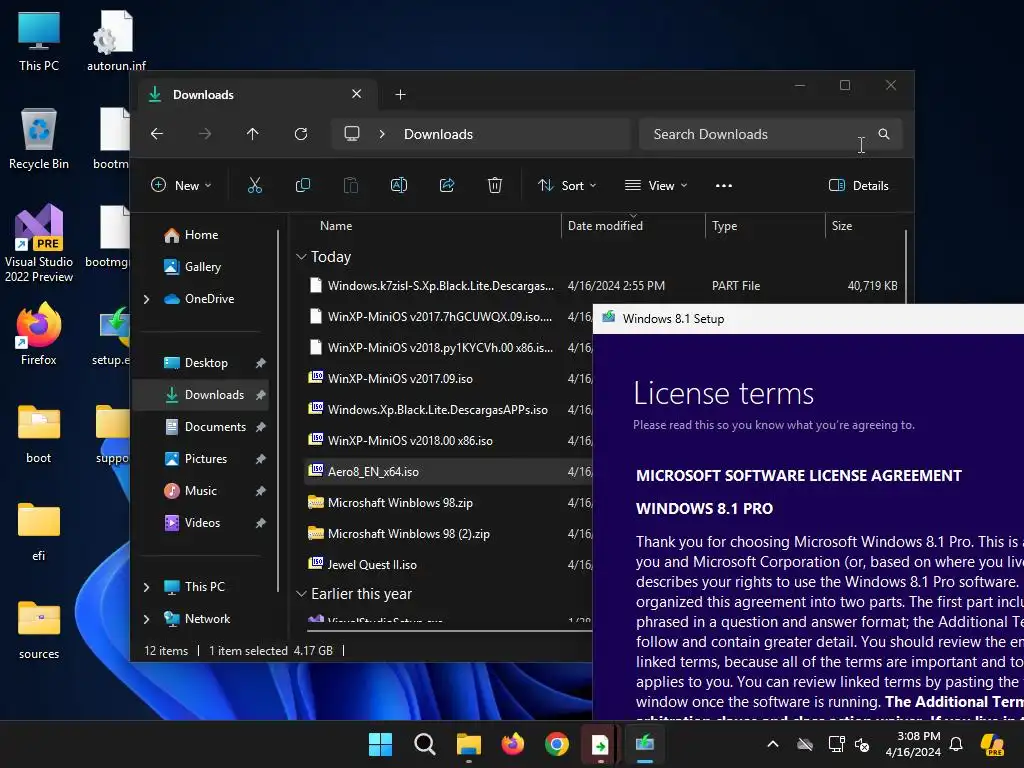Refresh the Downloads folder view
Image resolution: width=1024 pixels, height=768 pixels.
tap(301, 134)
